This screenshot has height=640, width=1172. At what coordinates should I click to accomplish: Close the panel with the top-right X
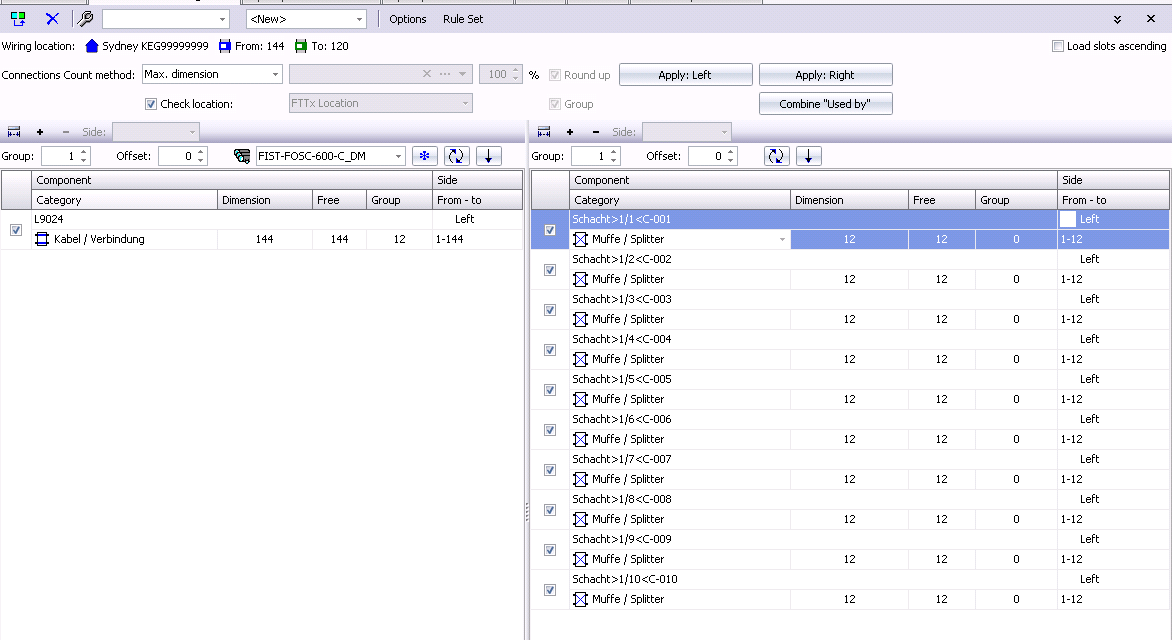point(1151,19)
